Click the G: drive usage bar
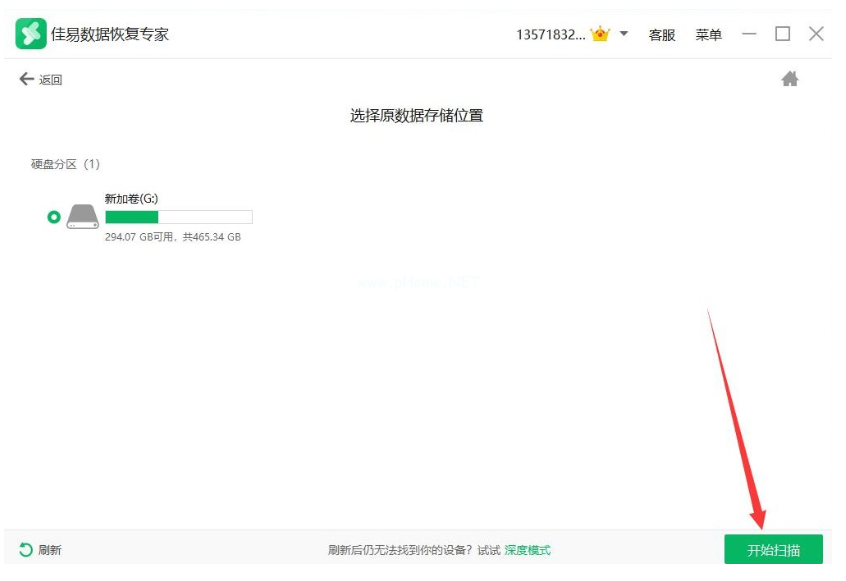Image resolution: width=846 pixels, height=581 pixels. coord(178,217)
